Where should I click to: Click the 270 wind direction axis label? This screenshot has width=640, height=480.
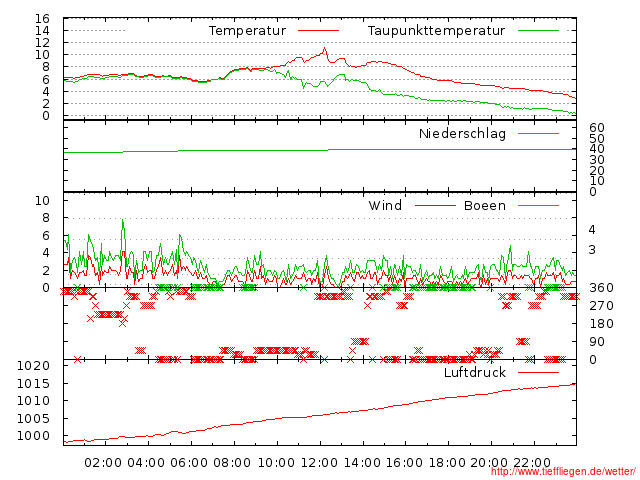click(601, 306)
